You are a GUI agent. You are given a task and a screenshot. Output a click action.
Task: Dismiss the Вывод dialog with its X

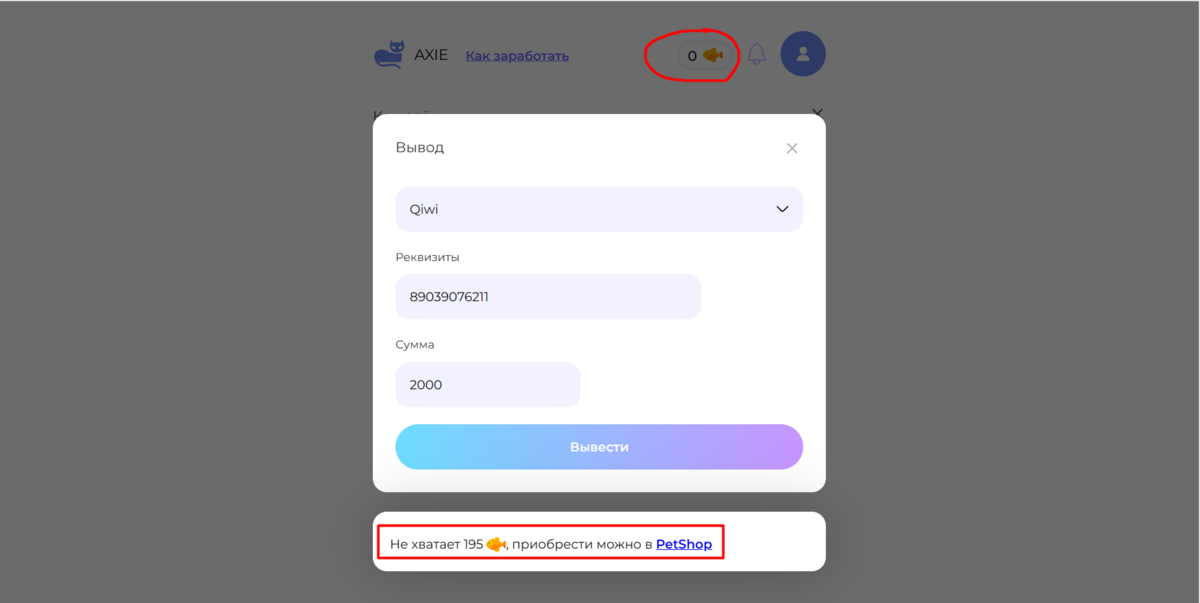pos(791,147)
